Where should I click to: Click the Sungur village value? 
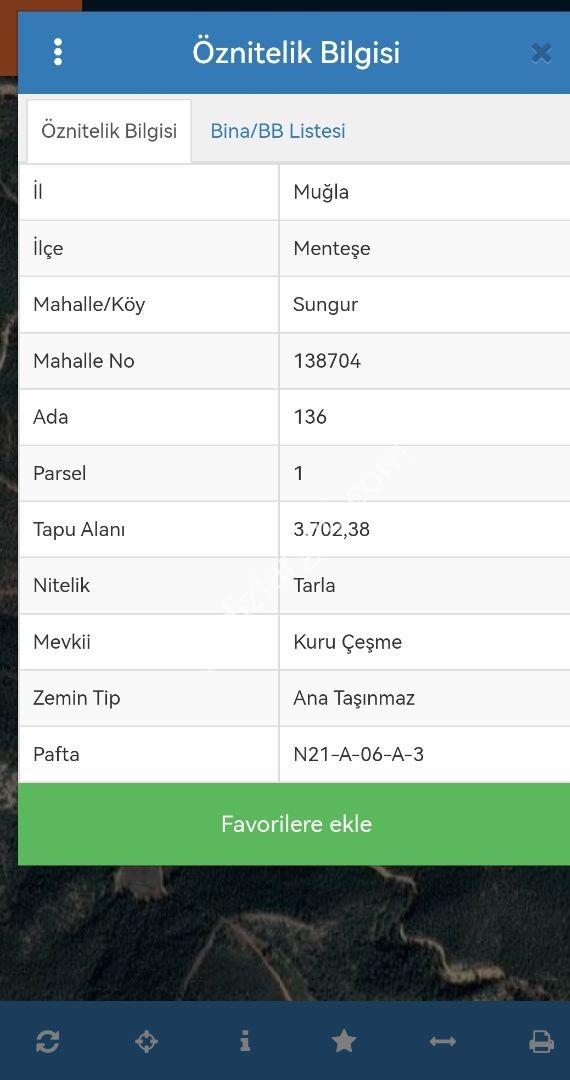(326, 304)
